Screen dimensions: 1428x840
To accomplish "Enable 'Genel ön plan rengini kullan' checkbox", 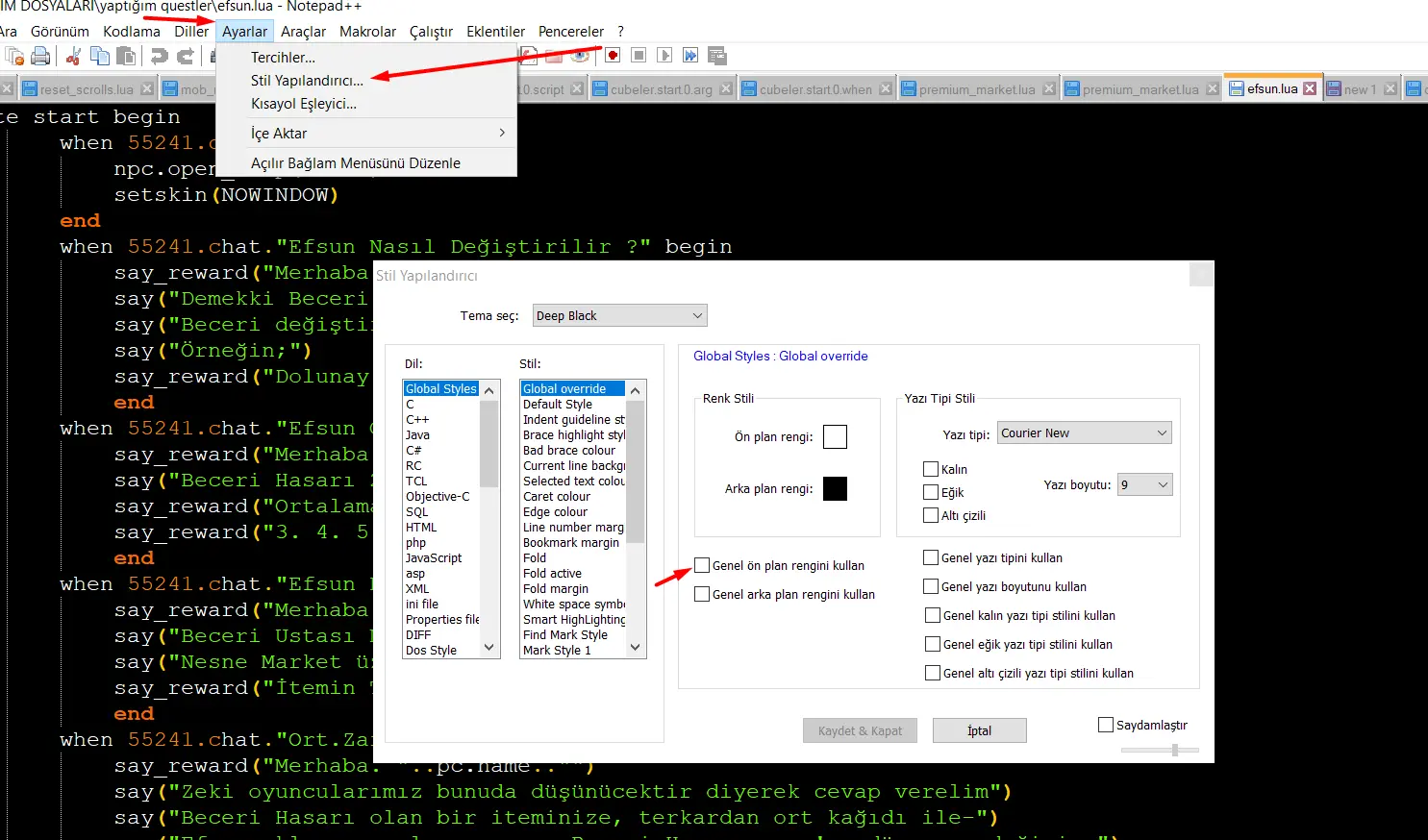I will coord(703,565).
